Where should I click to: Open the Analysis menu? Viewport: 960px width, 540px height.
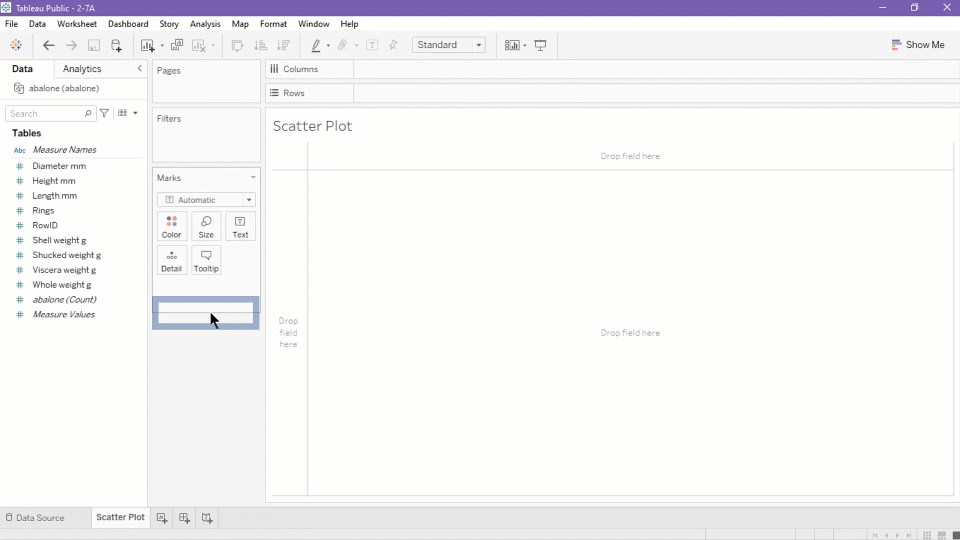pyautogui.click(x=205, y=24)
